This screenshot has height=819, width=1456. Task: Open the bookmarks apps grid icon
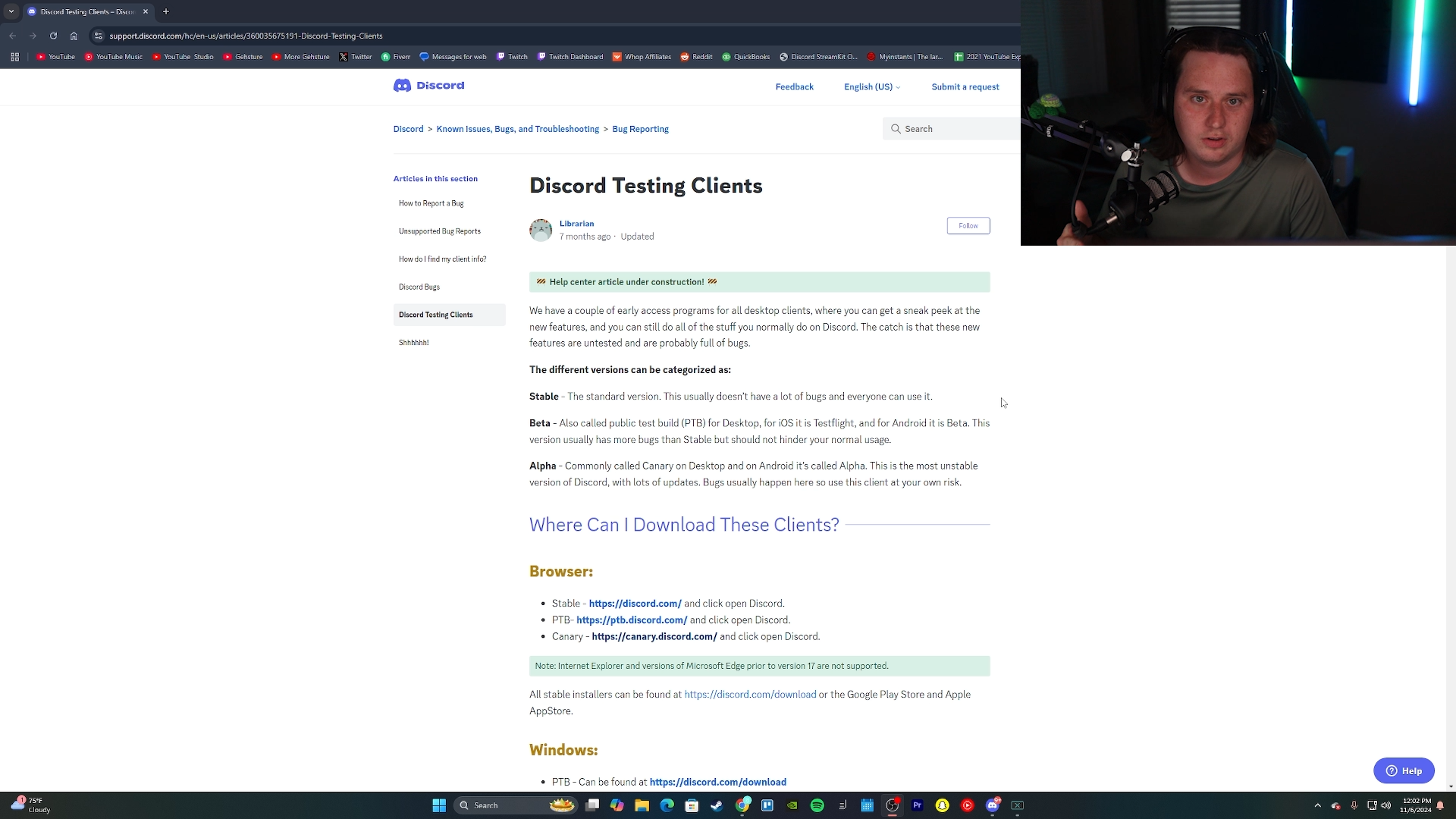14,57
